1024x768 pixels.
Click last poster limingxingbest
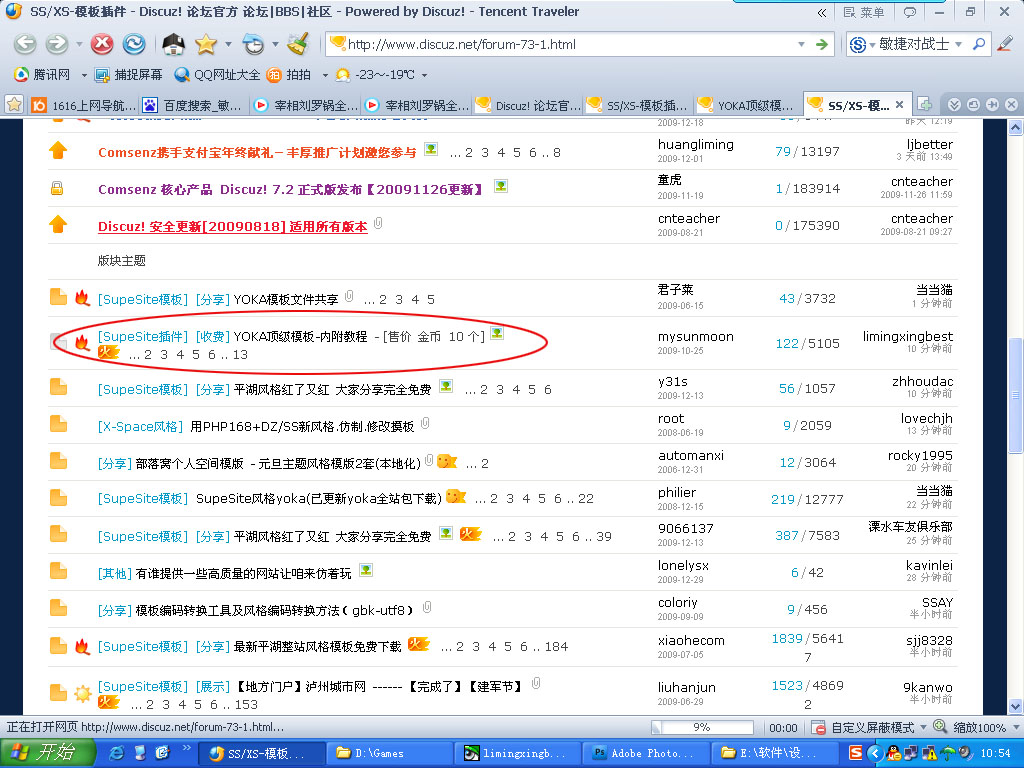click(907, 336)
